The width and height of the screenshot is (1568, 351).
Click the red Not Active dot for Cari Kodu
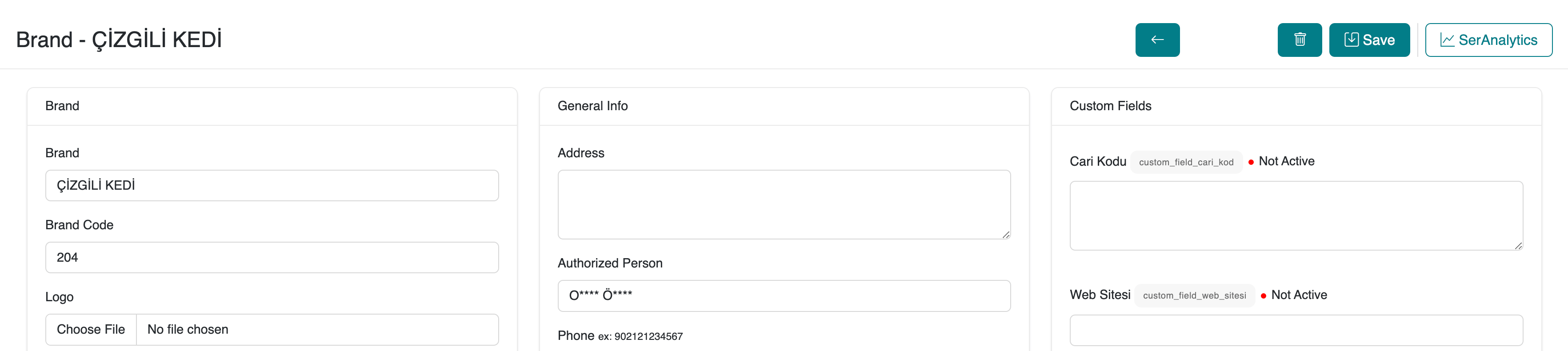coord(1251,163)
